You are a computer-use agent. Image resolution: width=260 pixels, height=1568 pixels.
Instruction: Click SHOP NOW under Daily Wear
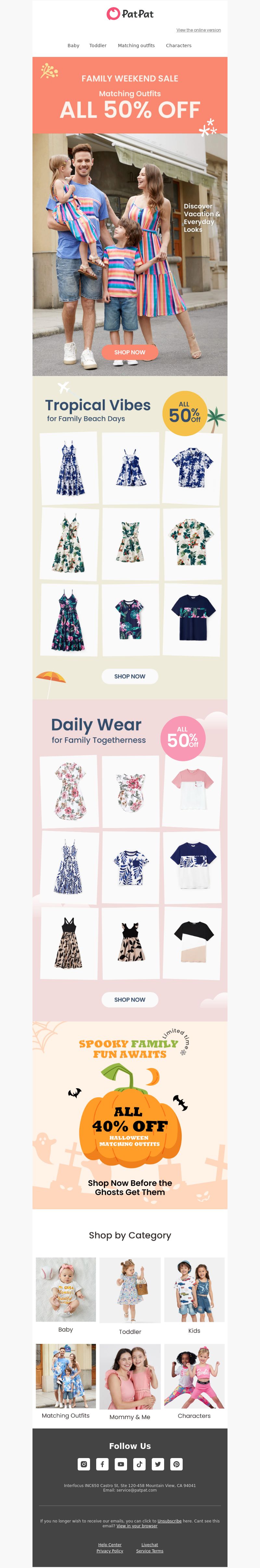[130, 999]
